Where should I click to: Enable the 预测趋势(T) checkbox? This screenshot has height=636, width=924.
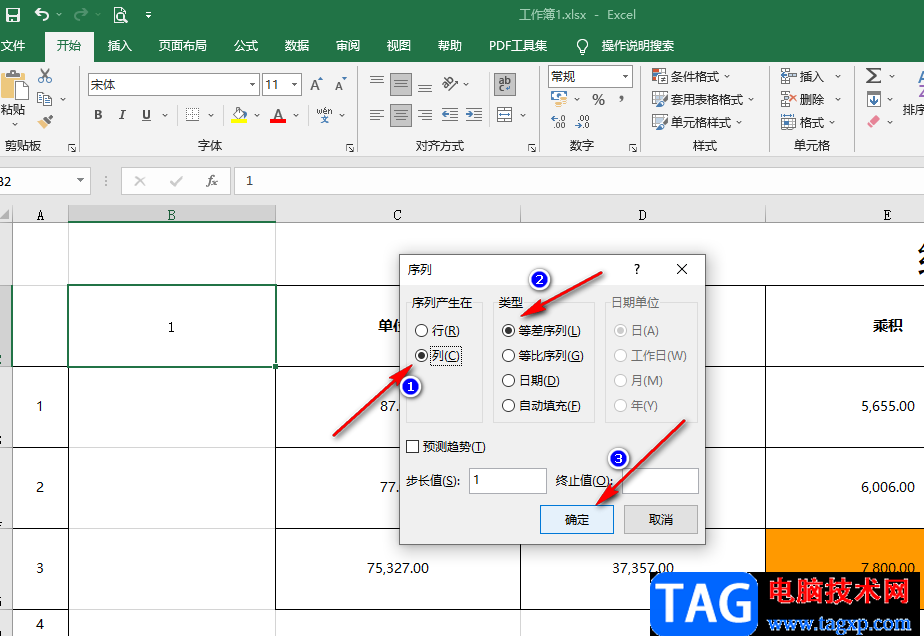coord(446,447)
